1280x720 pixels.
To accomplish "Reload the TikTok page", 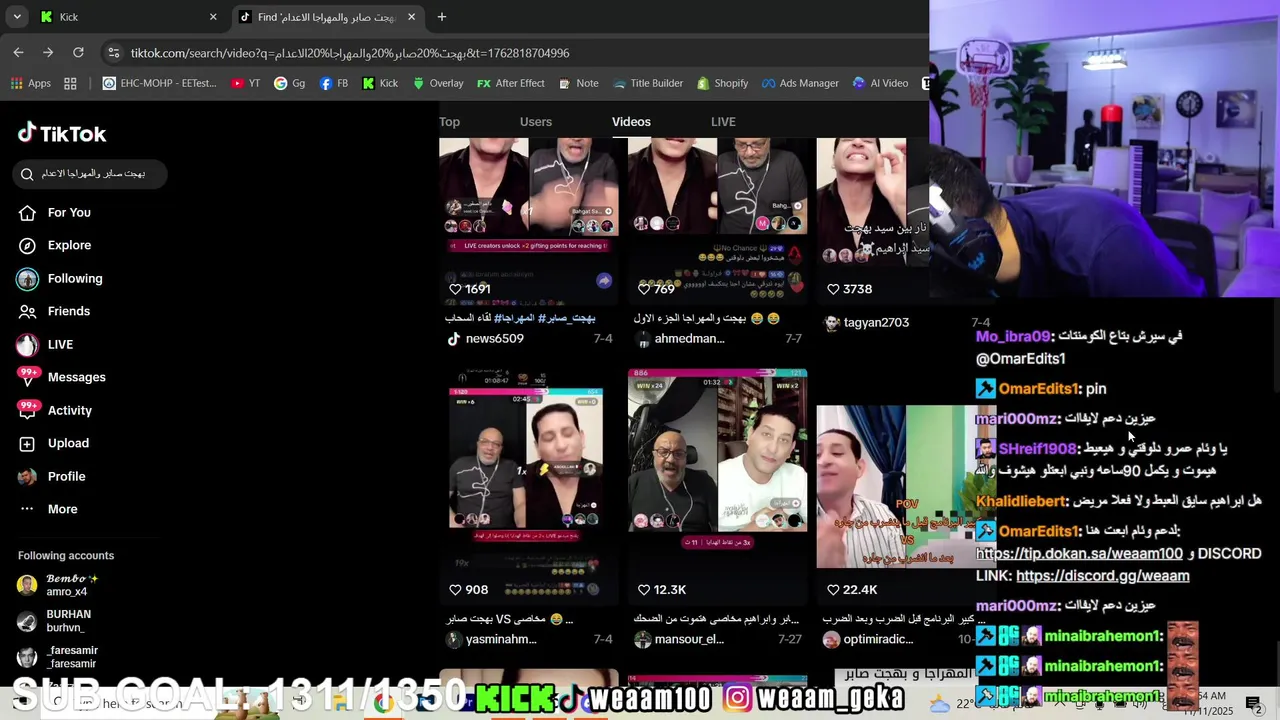I will coord(78,52).
